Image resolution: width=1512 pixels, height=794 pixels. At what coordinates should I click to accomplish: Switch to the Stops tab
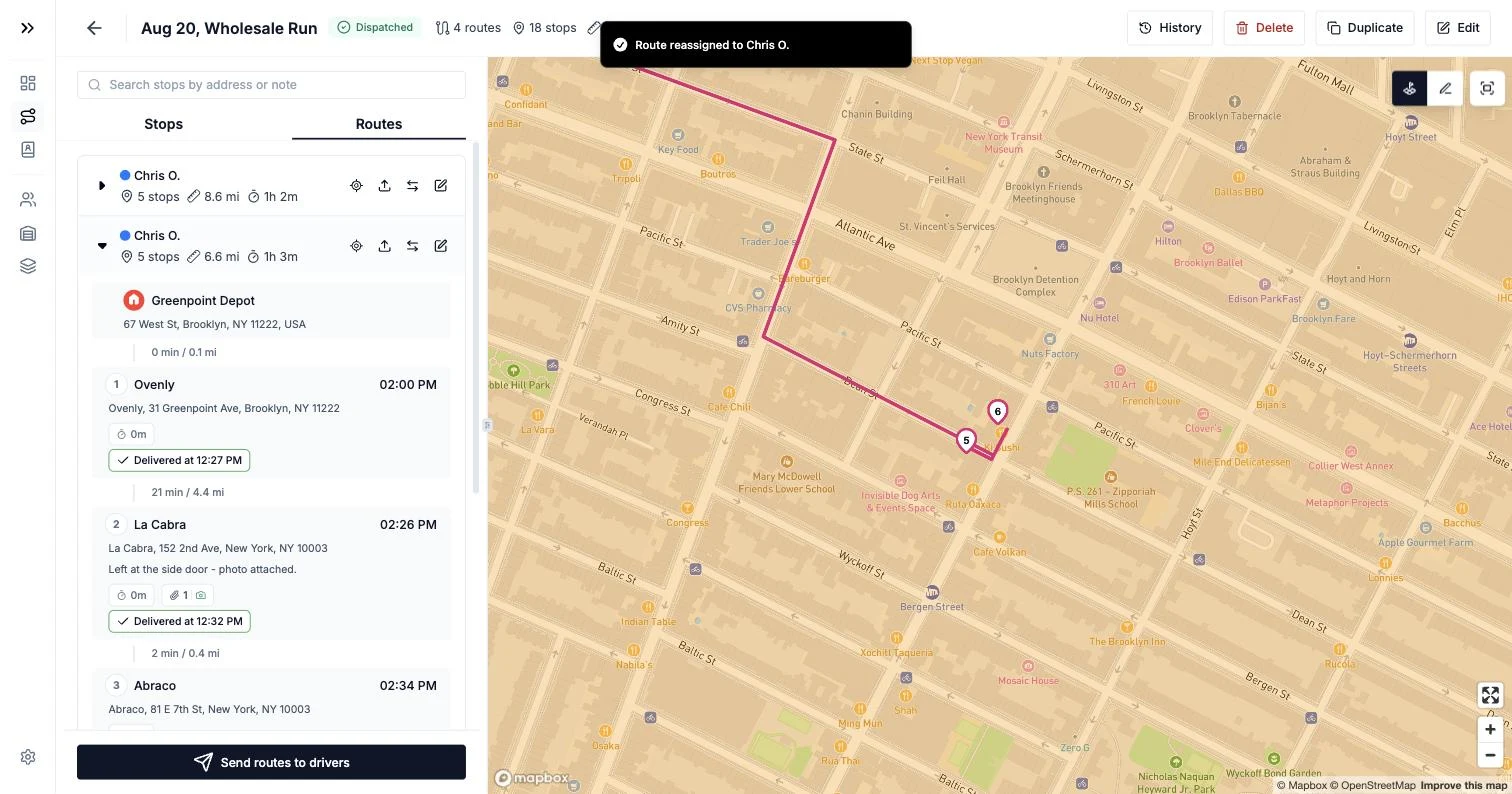[x=163, y=124]
